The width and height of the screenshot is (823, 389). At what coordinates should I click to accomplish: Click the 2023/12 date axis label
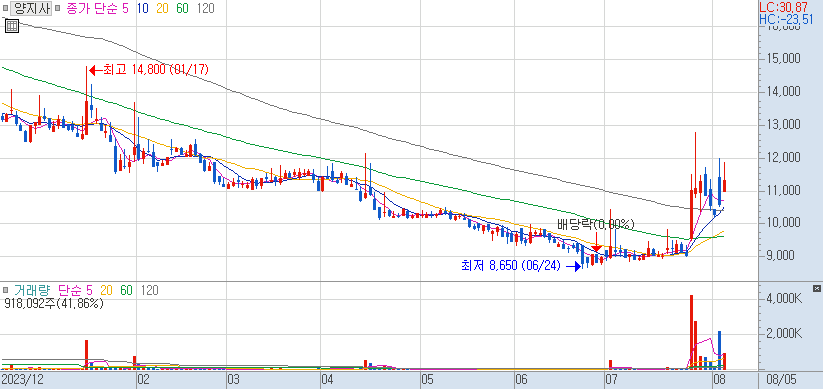coord(22,379)
